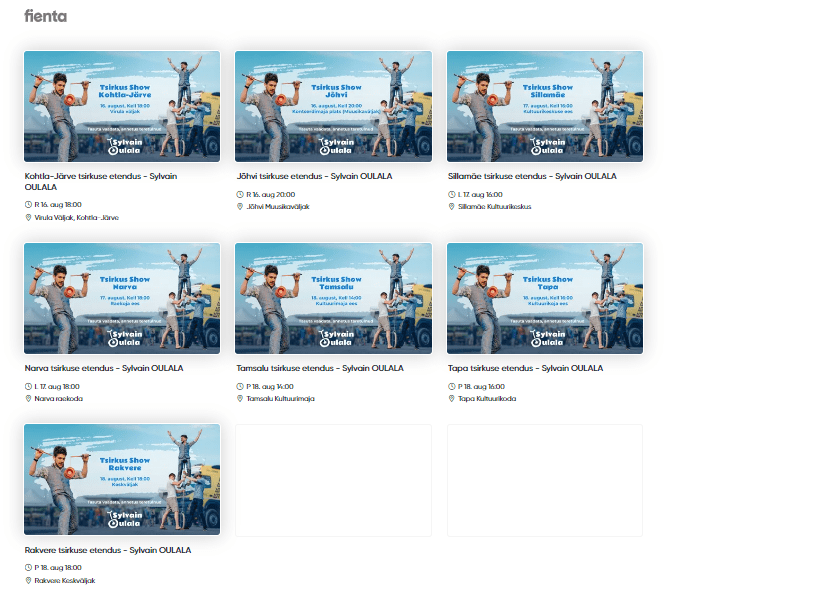Click location pin beside Narva raekoda

tap(28, 398)
